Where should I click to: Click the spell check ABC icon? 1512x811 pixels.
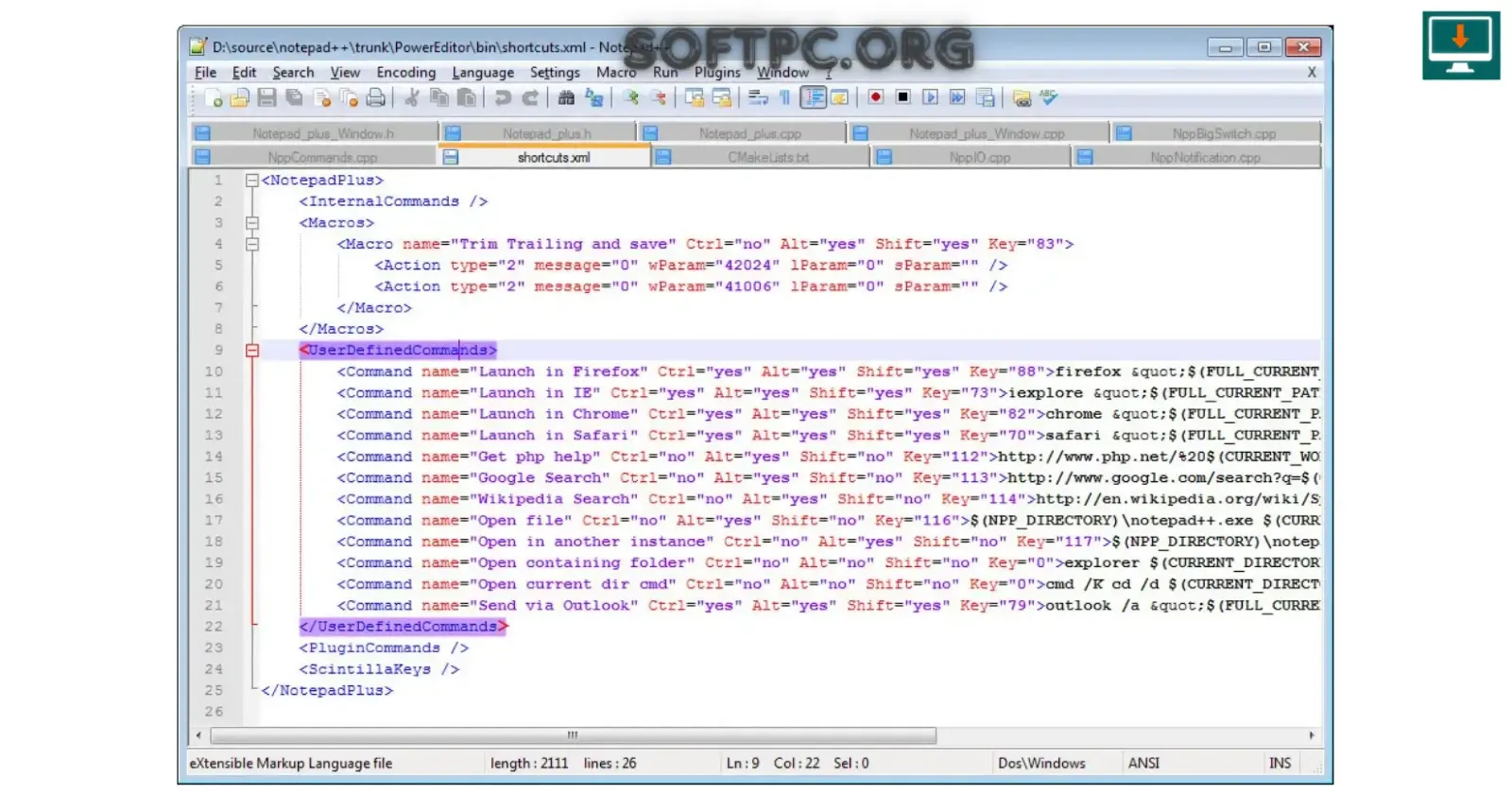[1048, 96]
